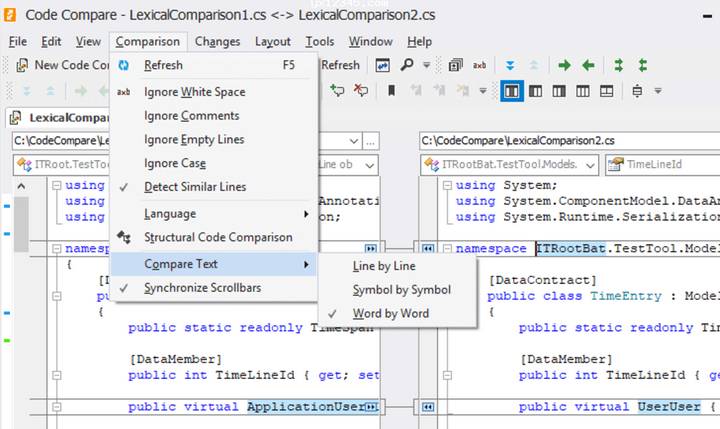Click Refresh in the Comparison menu
This screenshot has height=429, width=720.
tap(214, 65)
